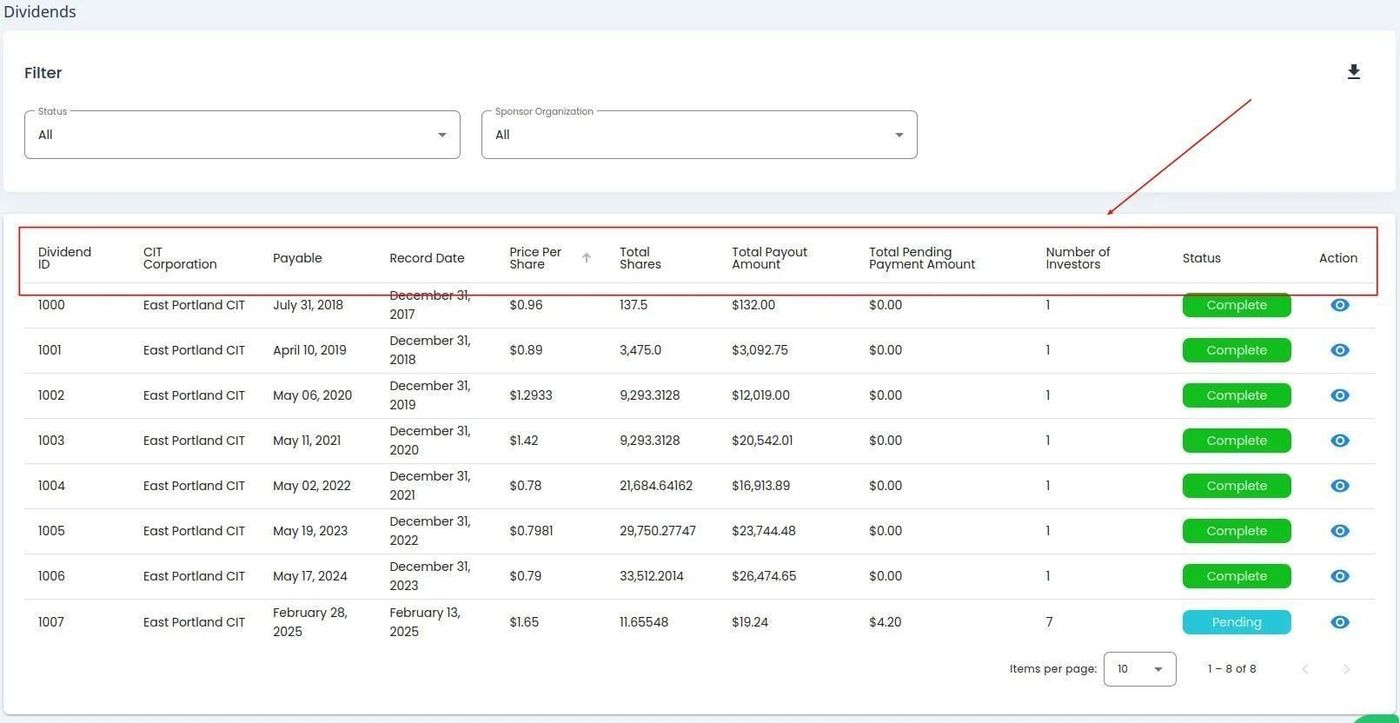
Task: Click sort arrow beside Price Per Share
Action: point(586,258)
